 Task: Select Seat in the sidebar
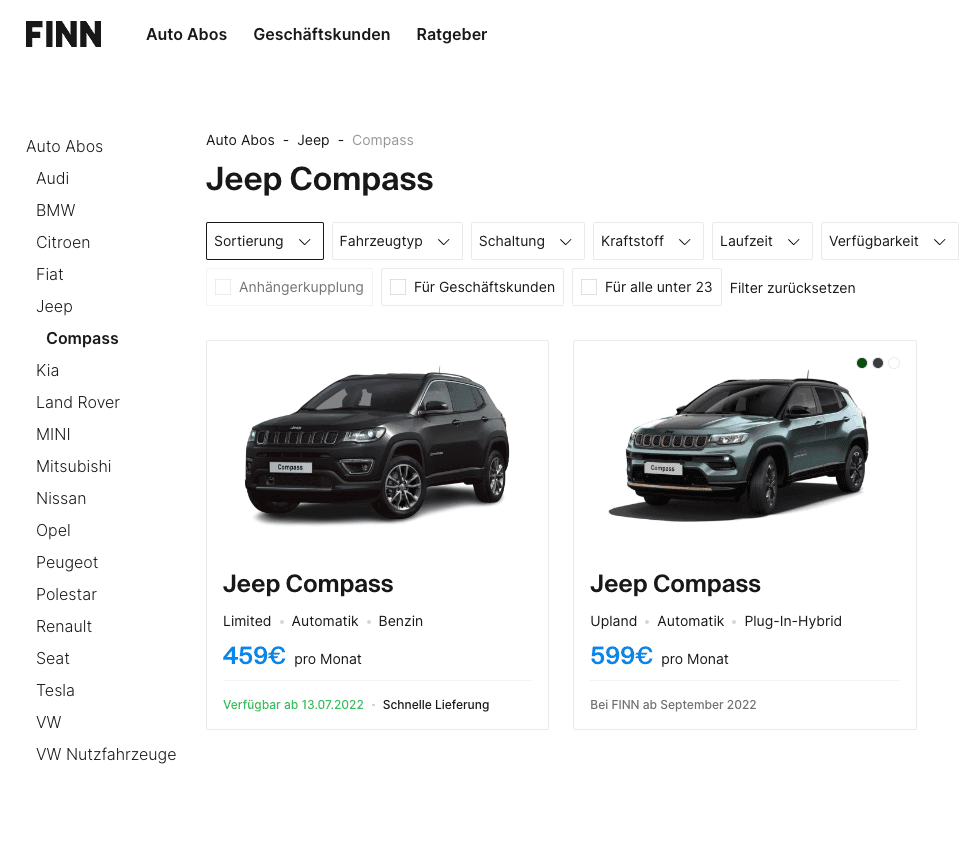coord(53,658)
